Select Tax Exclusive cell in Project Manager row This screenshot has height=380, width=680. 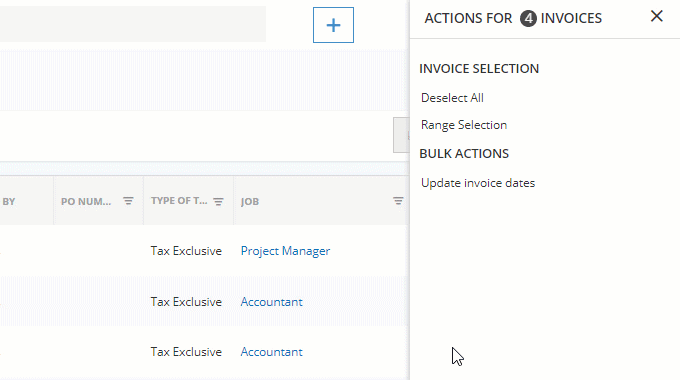[186, 251]
